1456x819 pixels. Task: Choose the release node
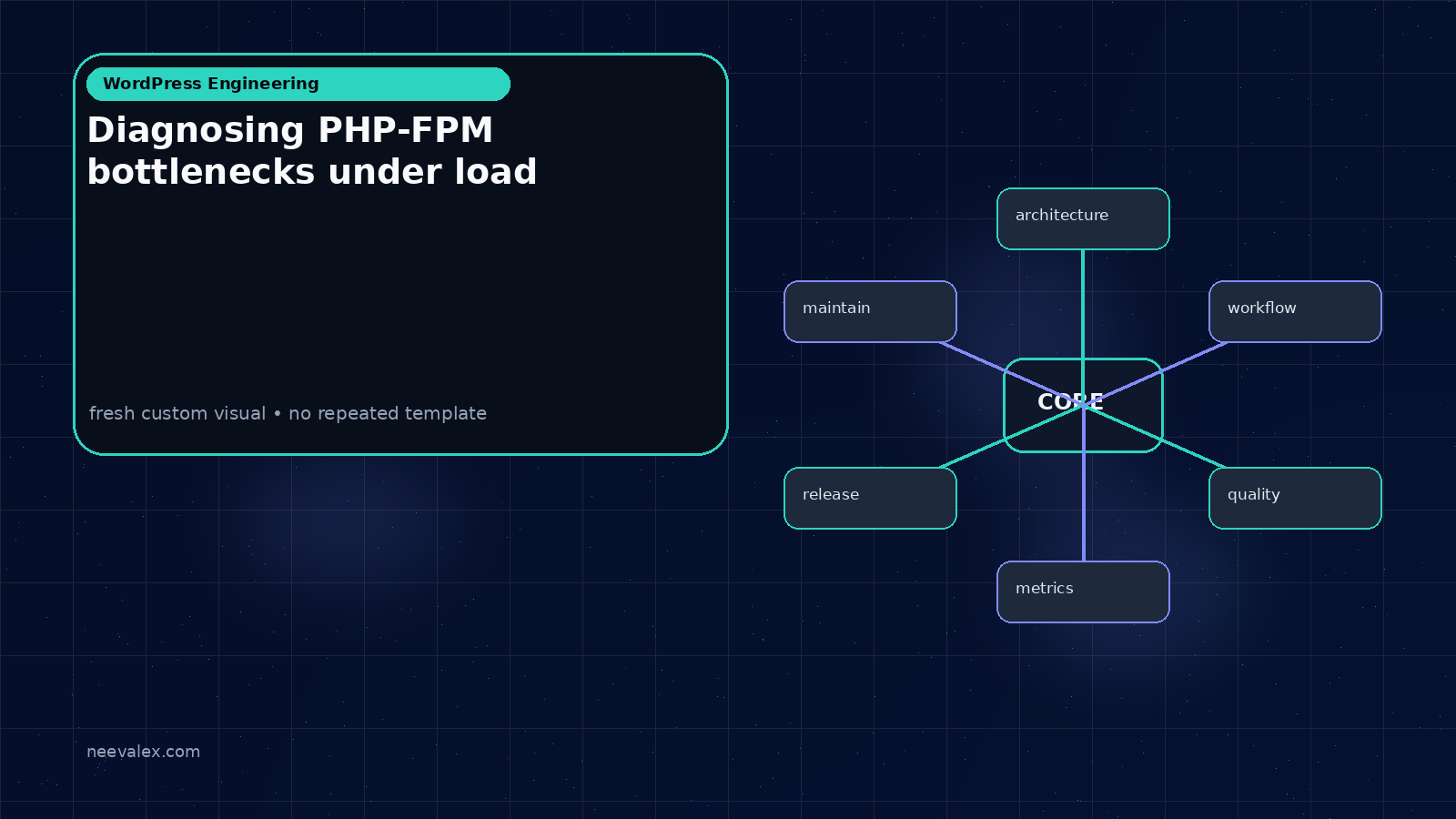pos(870,498)
